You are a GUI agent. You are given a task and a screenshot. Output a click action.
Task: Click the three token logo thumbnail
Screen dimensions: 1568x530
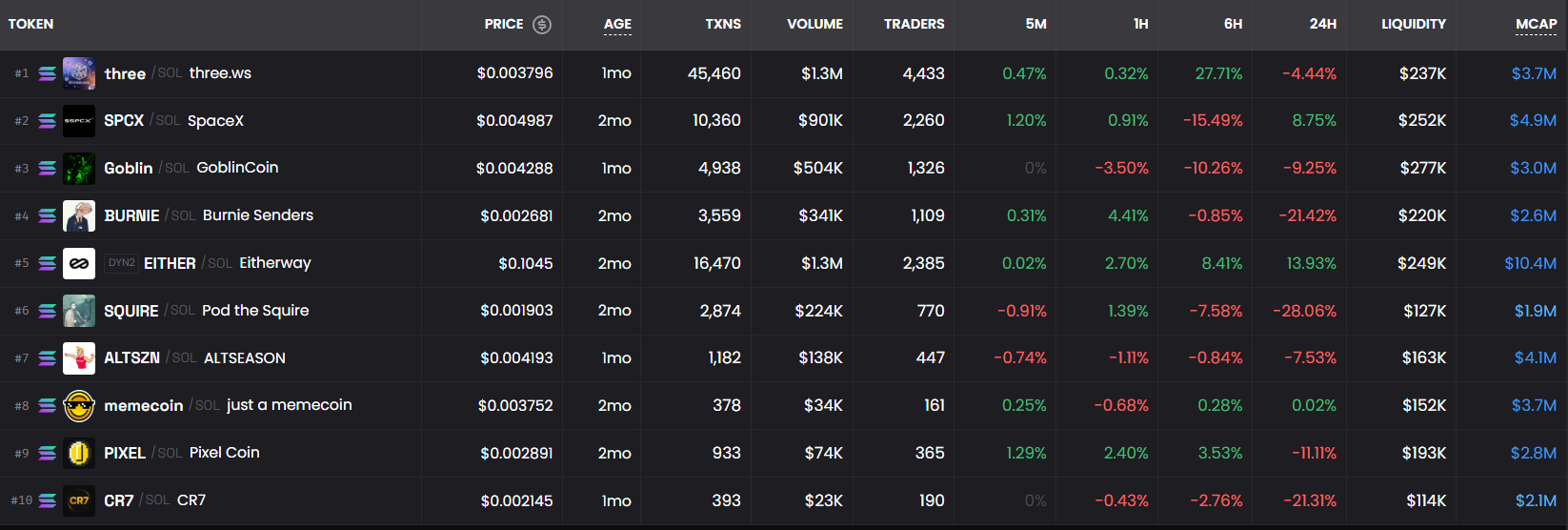pos(79,73)
